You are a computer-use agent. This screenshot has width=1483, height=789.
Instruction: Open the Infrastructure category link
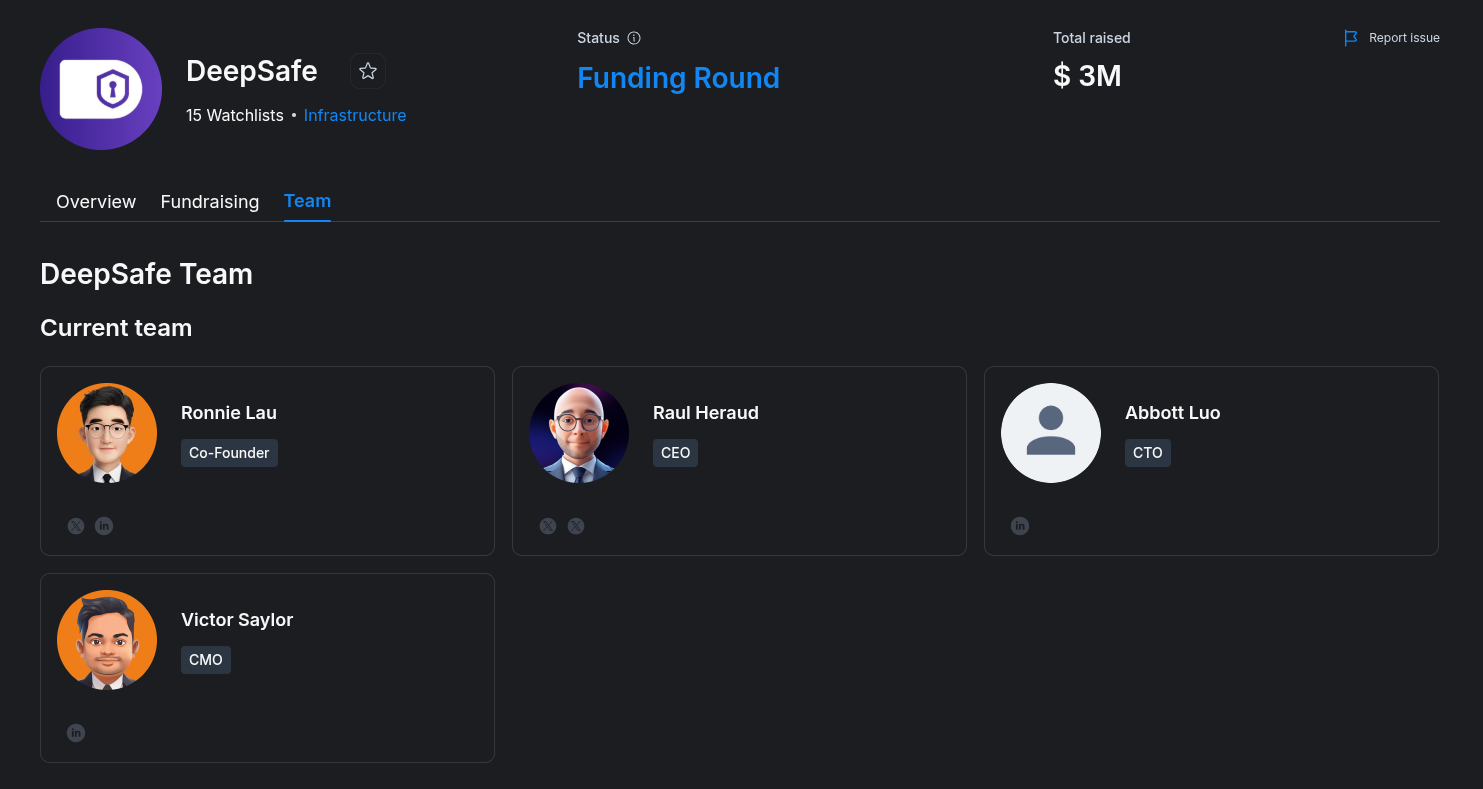pyautogui.click(x=355, y=115)
